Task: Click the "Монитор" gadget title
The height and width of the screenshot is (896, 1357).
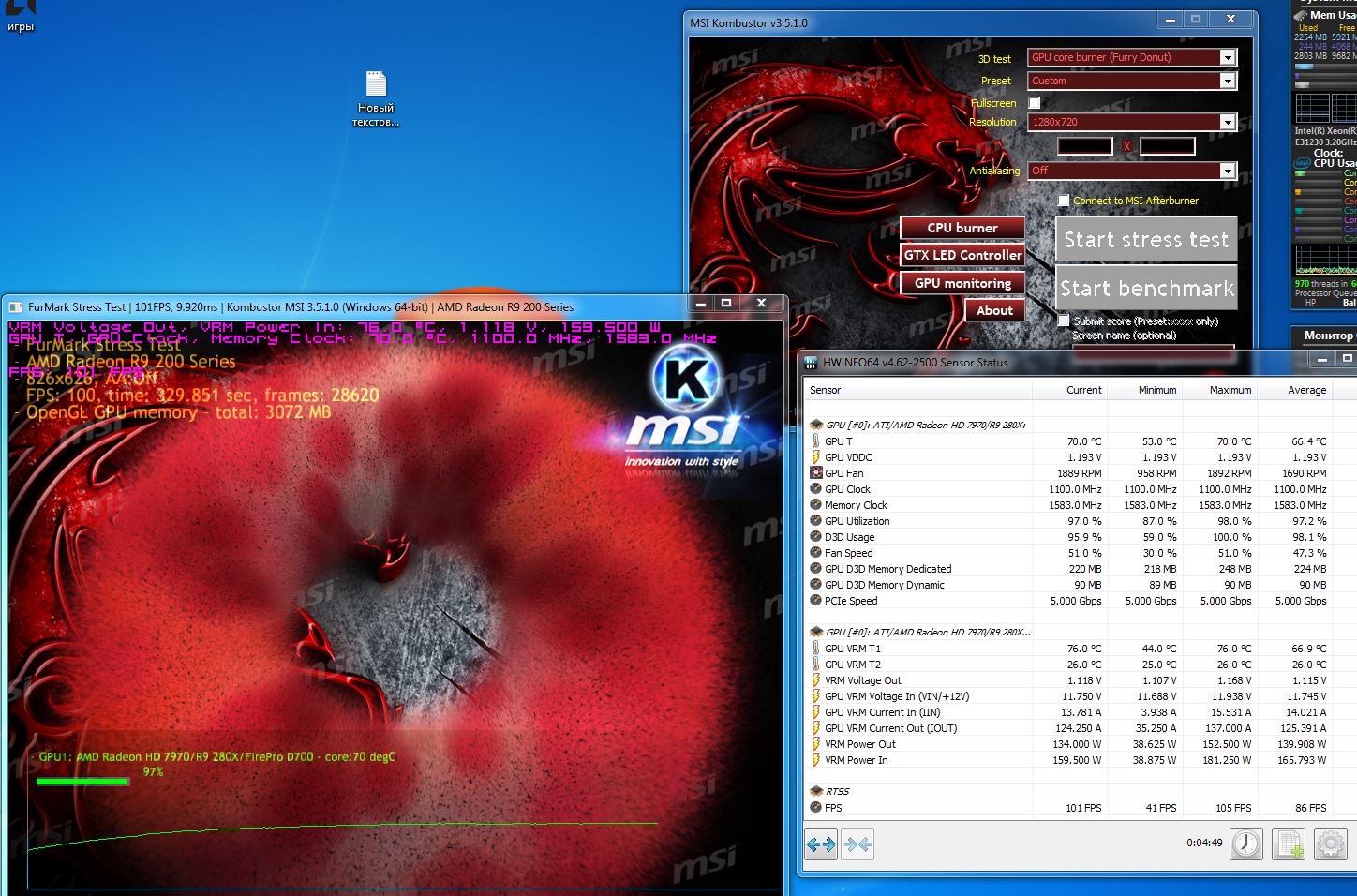Action: [1329, 335]
